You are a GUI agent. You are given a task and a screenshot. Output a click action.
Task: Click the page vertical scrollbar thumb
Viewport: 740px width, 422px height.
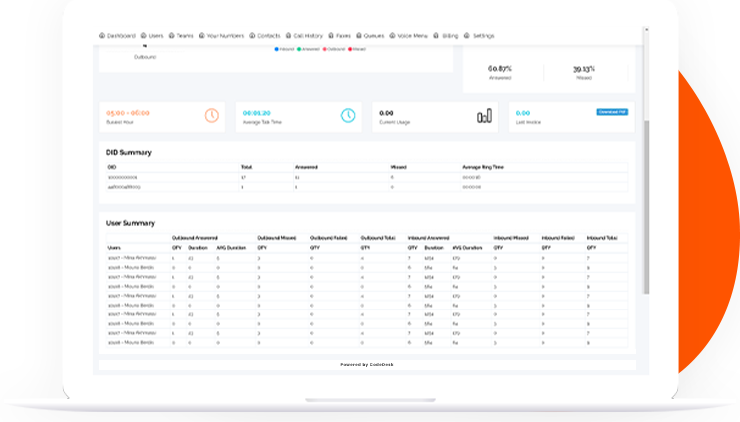[647, 207]
